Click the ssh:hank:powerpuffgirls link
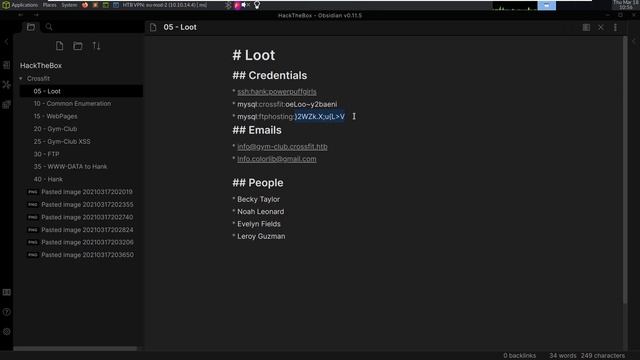This screenshot has width=640, height=360. point(277,92)
